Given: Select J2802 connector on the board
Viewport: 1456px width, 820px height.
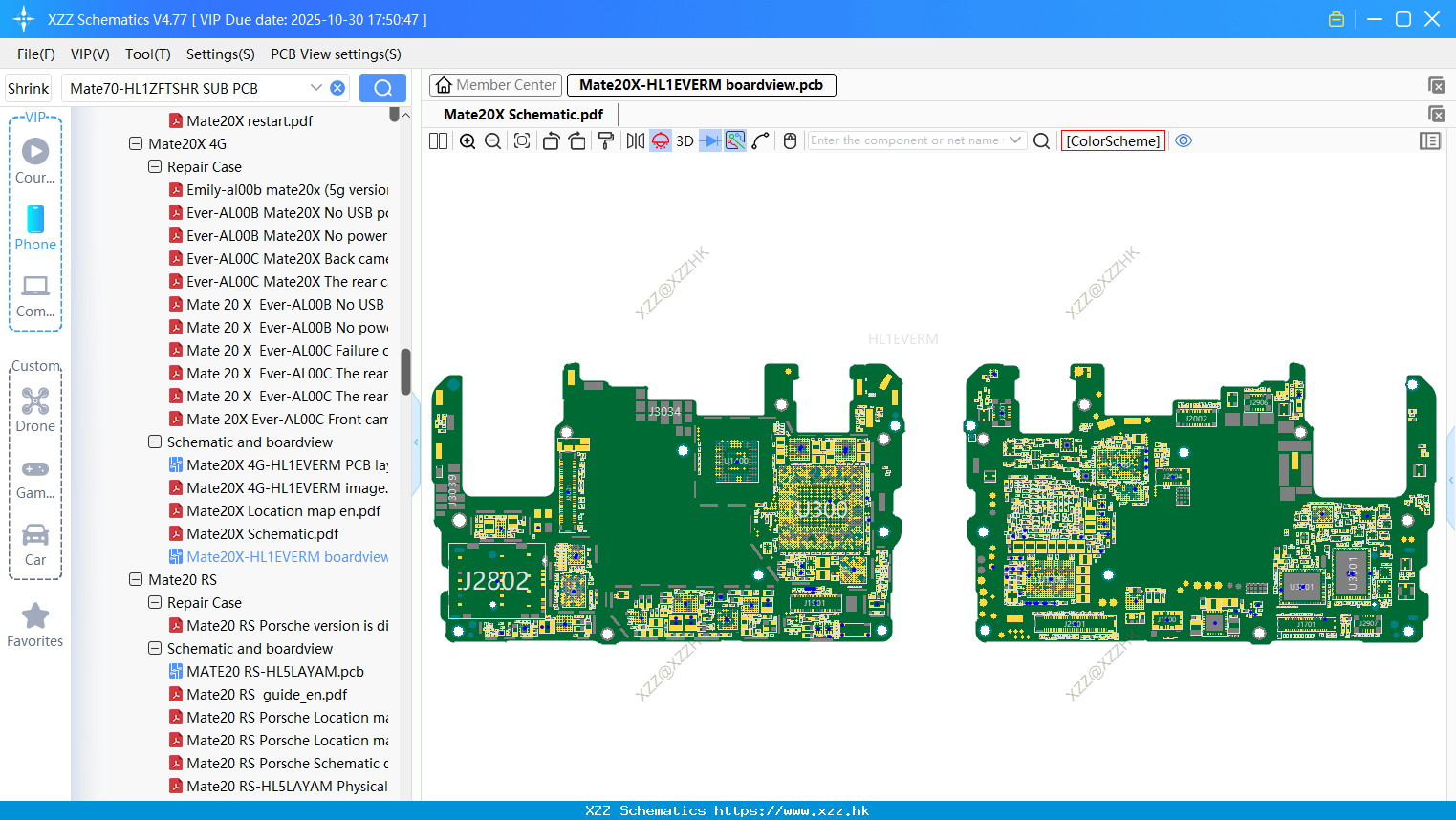Looking at the screenshot, I should 496,580.
